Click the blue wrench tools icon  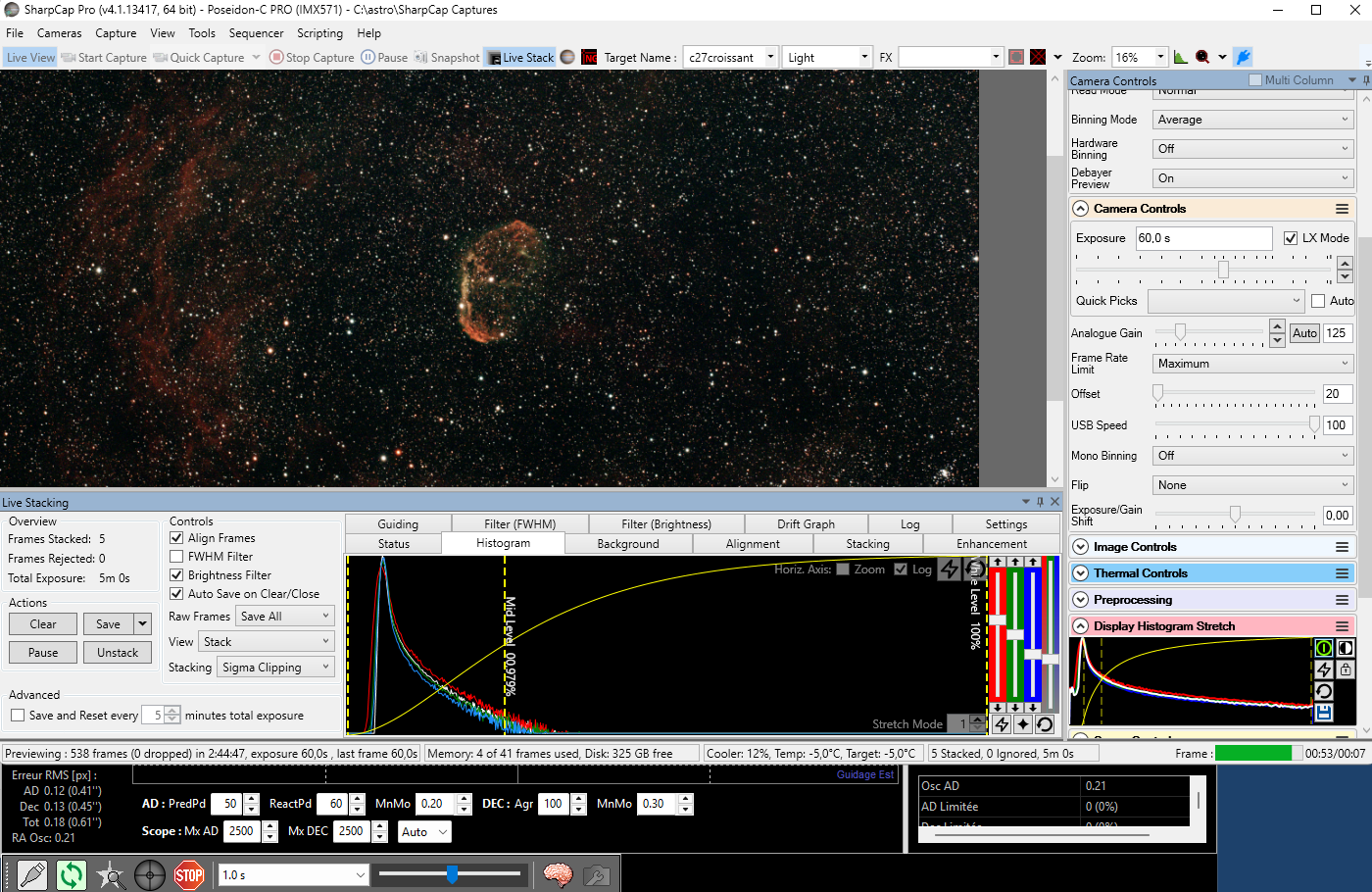pos(1243,57)
